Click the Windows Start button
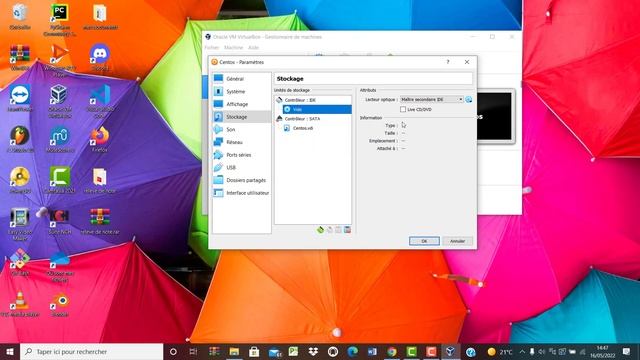This screenshot has width=640, height=360. [10, 352]
